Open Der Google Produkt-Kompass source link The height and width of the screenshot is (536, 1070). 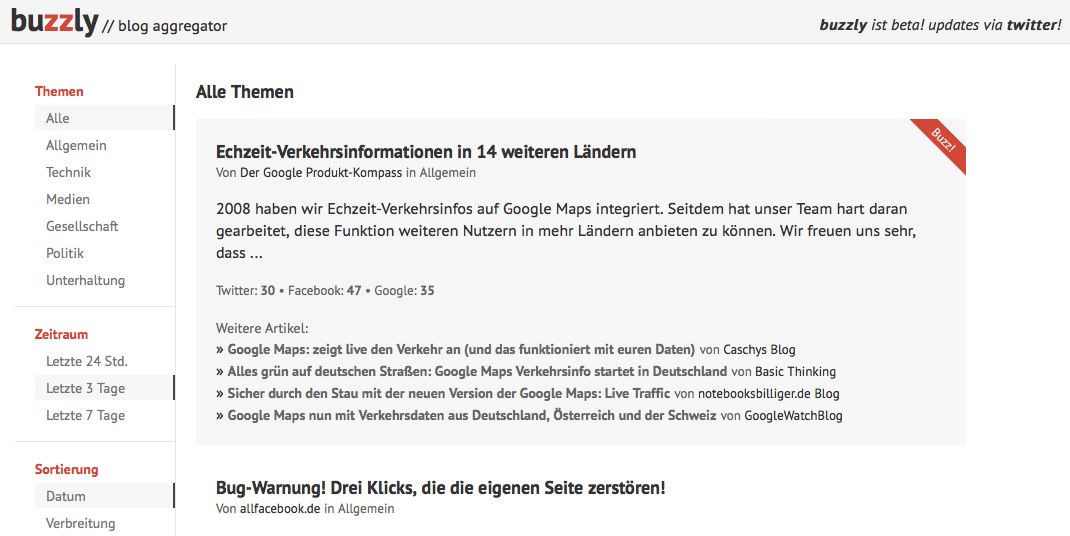point(321,173)
